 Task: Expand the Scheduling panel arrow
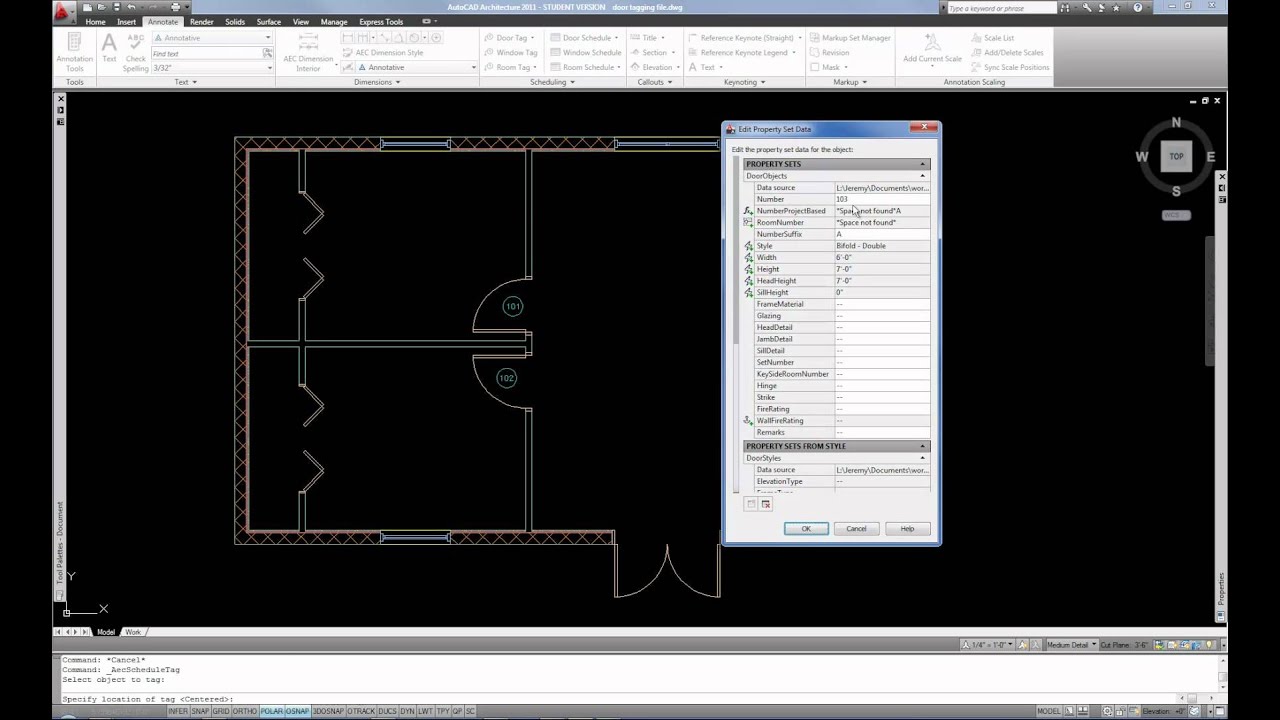tap(572, 82)
